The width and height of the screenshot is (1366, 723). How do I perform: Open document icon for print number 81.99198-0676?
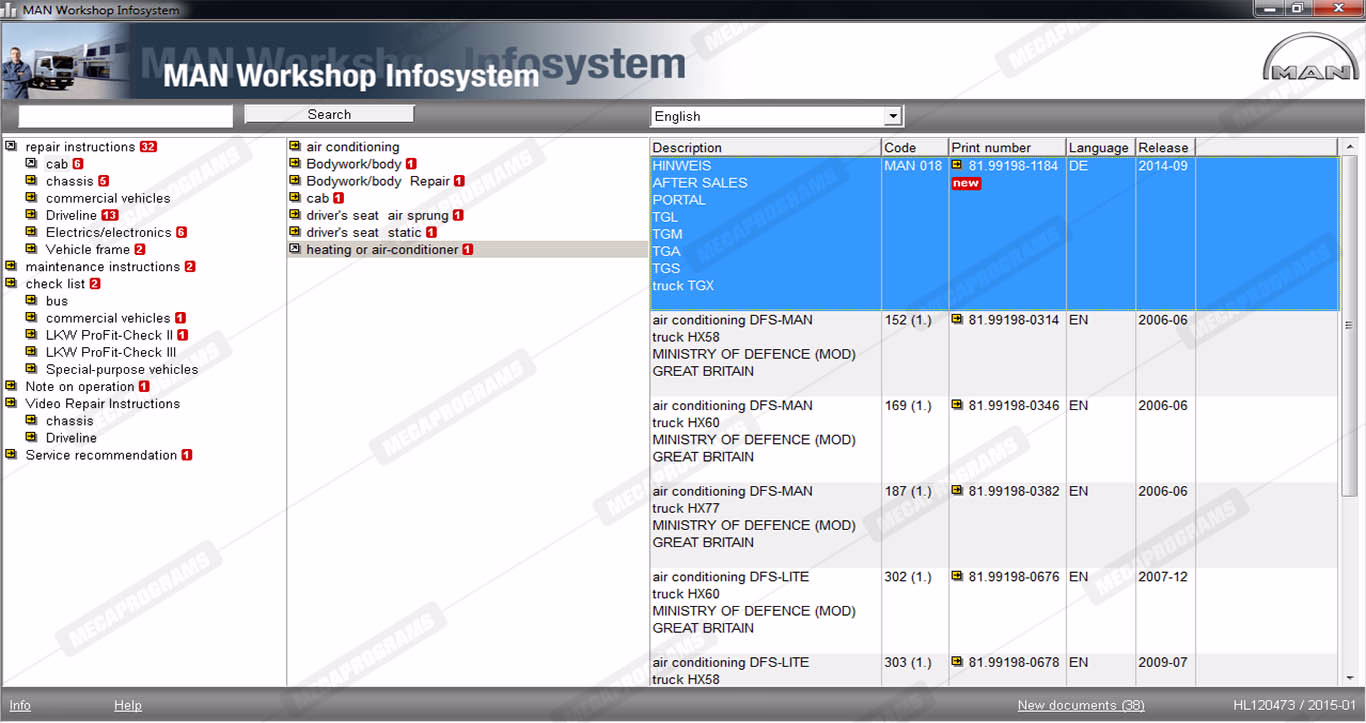(x=957, y=576)
